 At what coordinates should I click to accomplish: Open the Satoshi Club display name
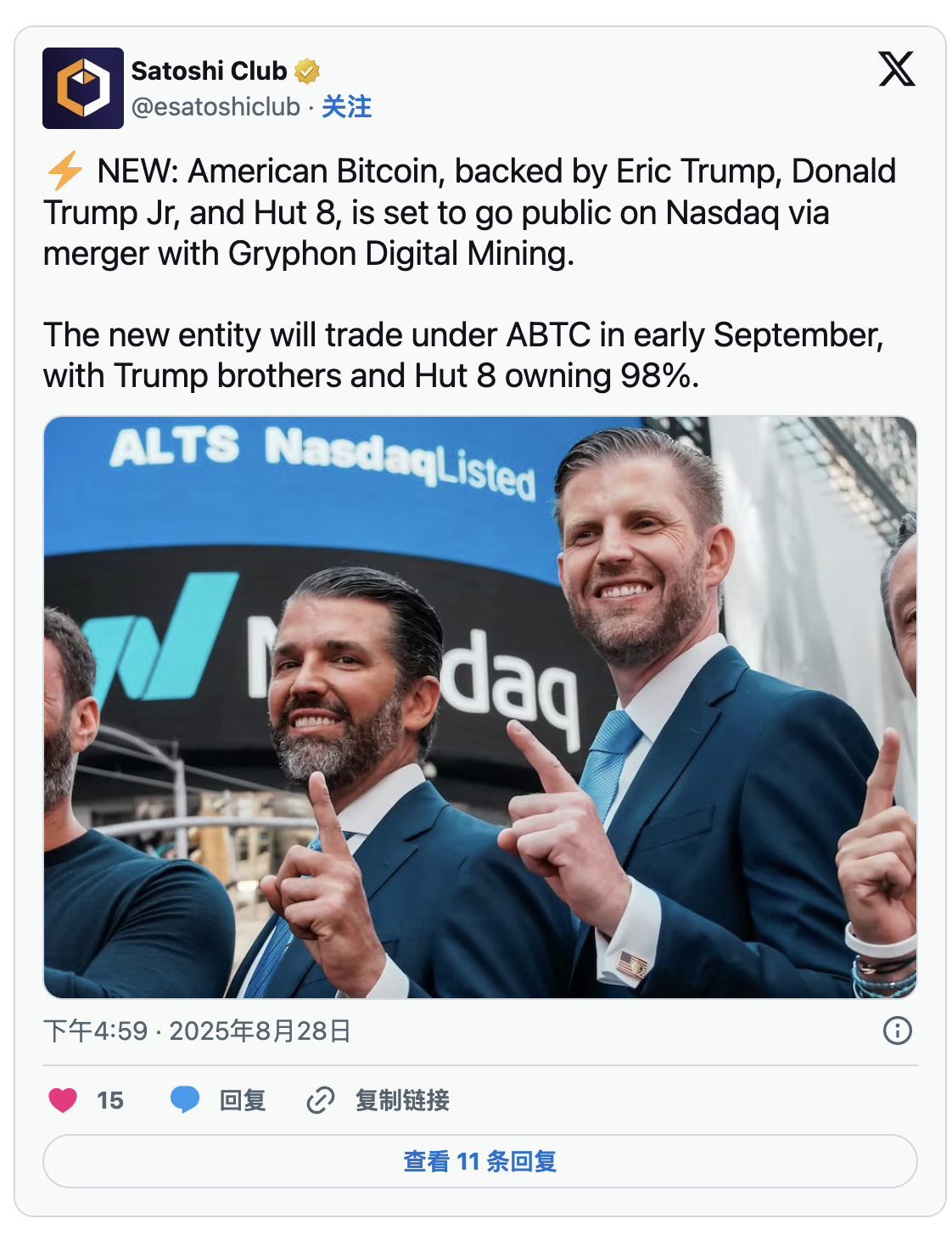(x=209, y=71)
